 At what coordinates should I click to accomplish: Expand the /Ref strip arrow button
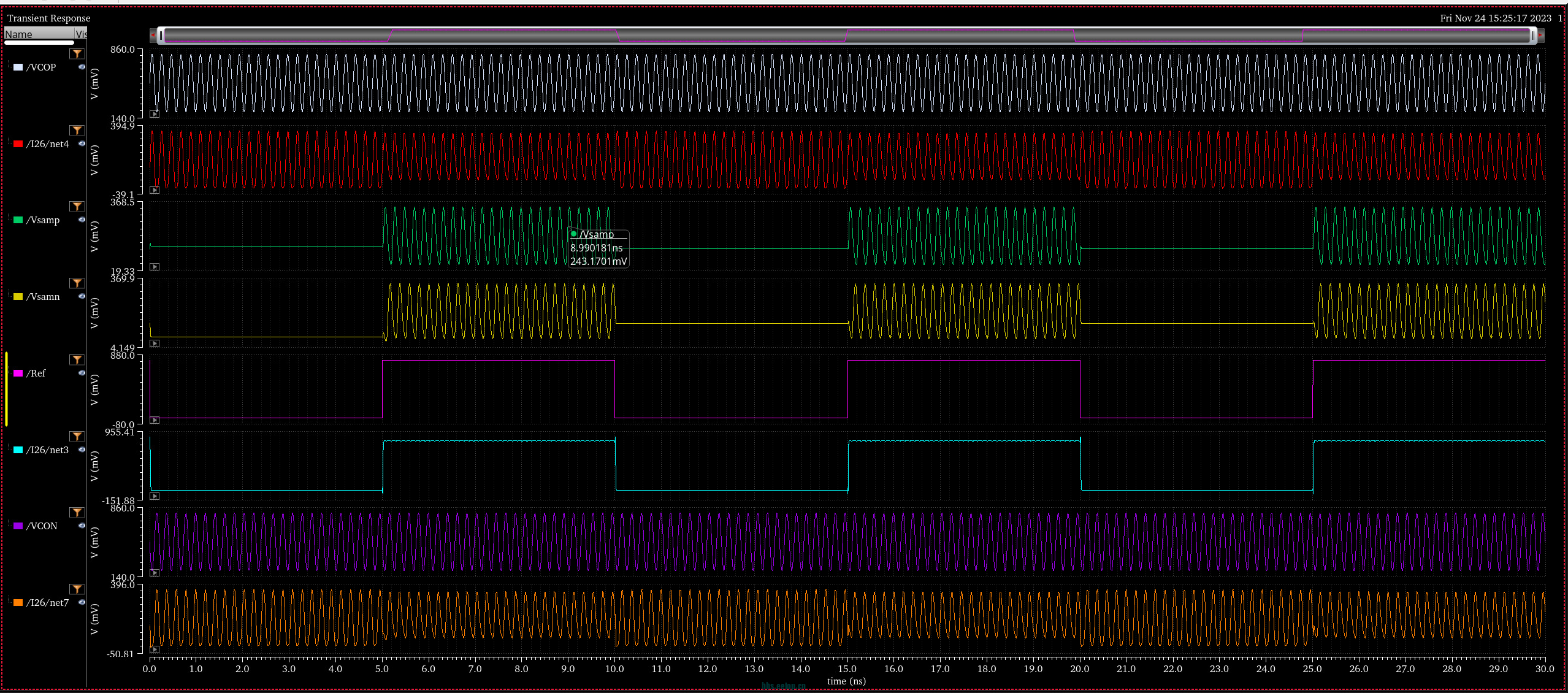pyautogui.click(x=155, y=420)
